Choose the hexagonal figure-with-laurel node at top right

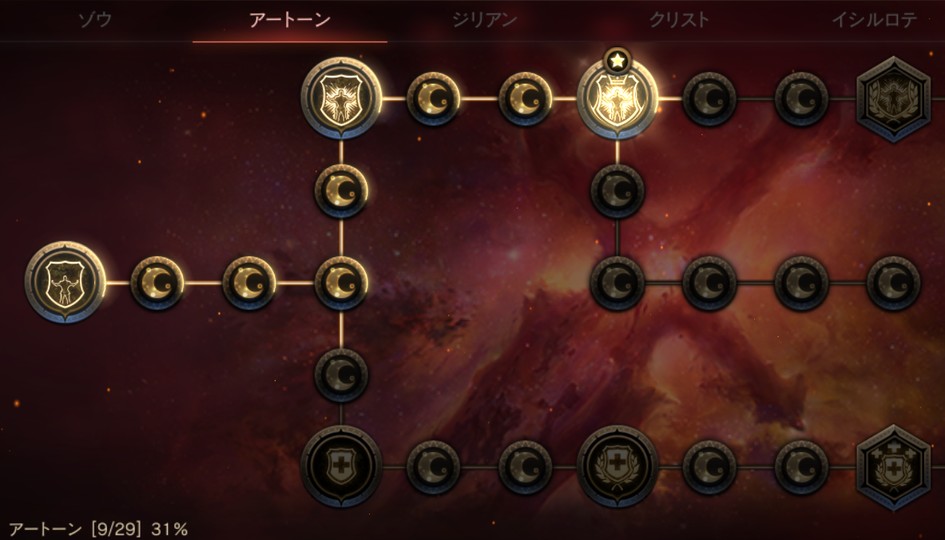[x=893, y=99]
